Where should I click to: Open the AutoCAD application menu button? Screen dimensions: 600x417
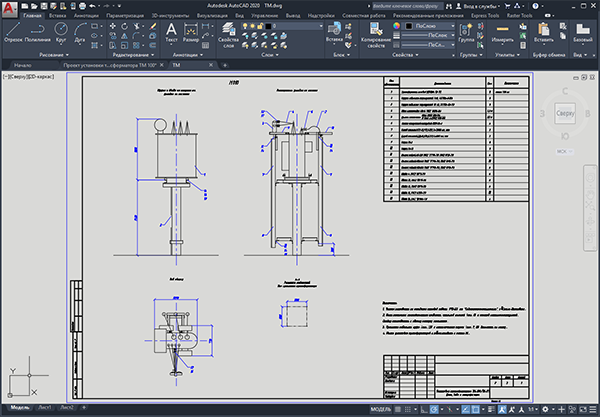point(10,8)
